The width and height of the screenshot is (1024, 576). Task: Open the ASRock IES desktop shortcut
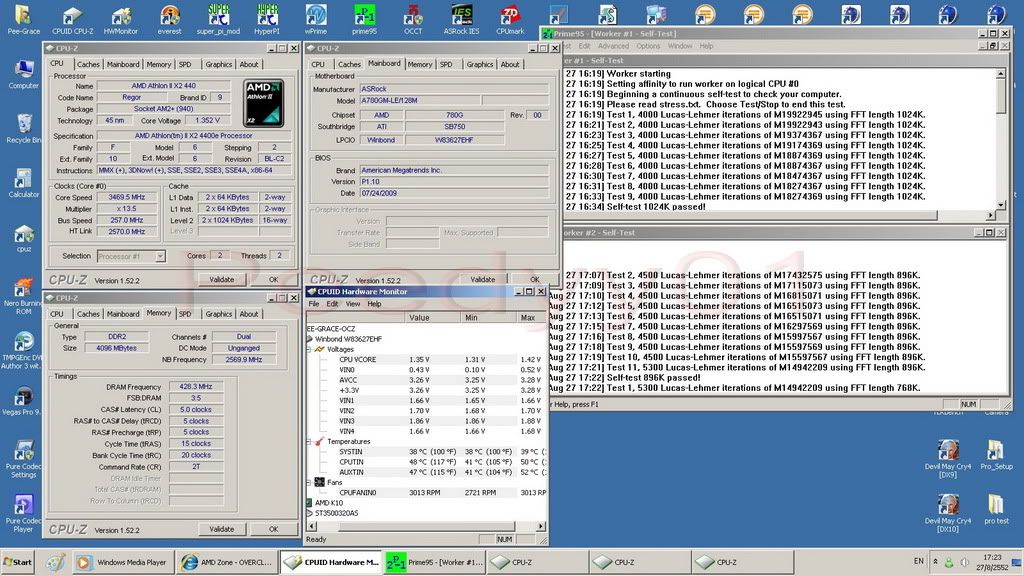coord(462,20)
